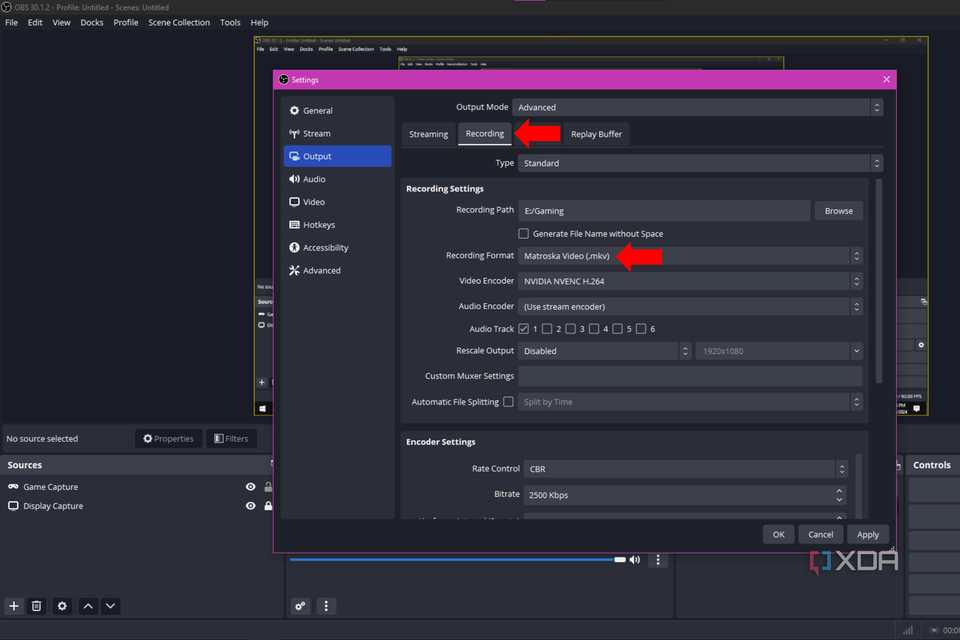The width and height of the screenshot is (960, 640).
Task: Unlock the Display Capture source
Action: click(268, 506)
